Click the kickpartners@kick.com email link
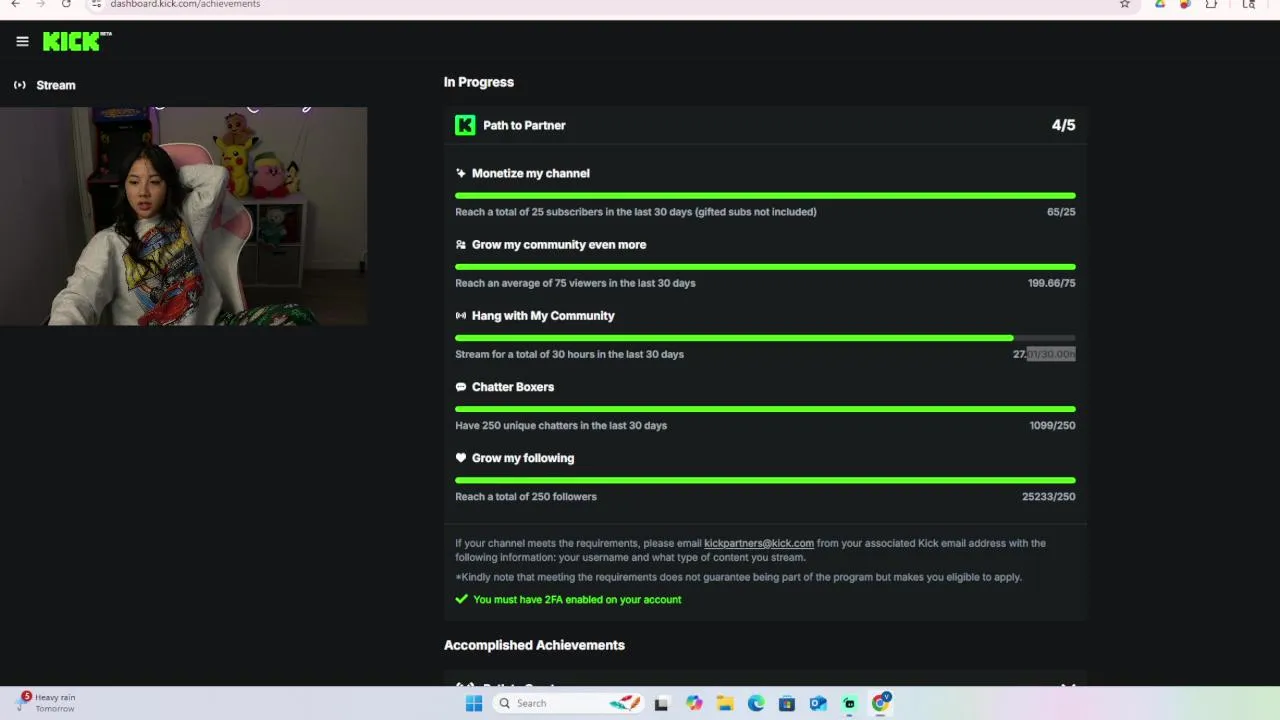1280x720 pixels. 759,543
